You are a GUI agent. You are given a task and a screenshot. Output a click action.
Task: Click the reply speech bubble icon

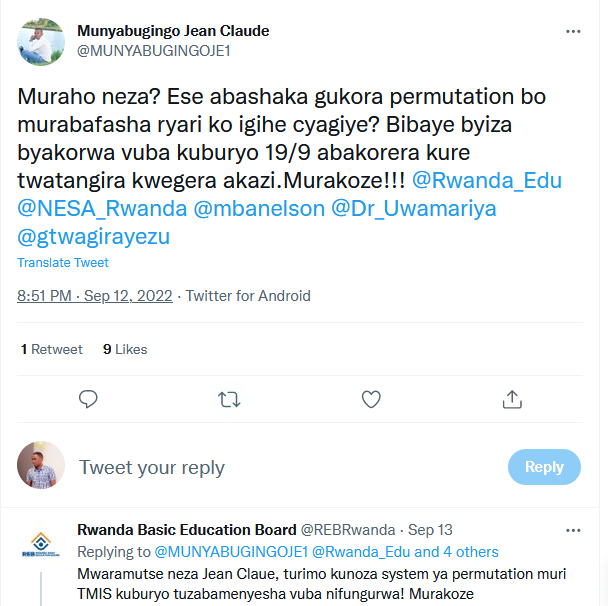[x=88, y=399]
